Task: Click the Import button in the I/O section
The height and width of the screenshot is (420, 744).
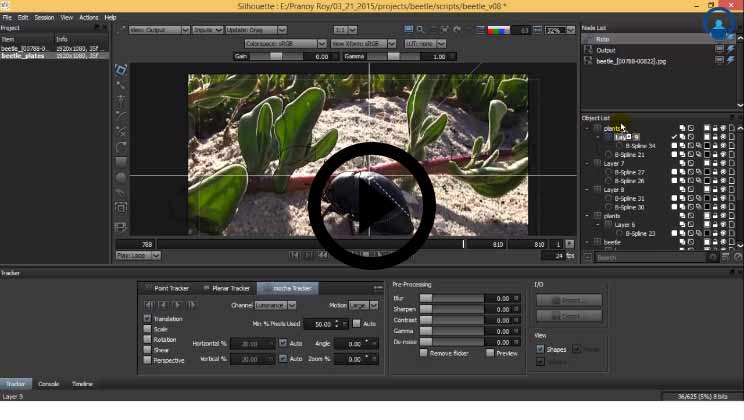Action: click(x=568, y=300)
